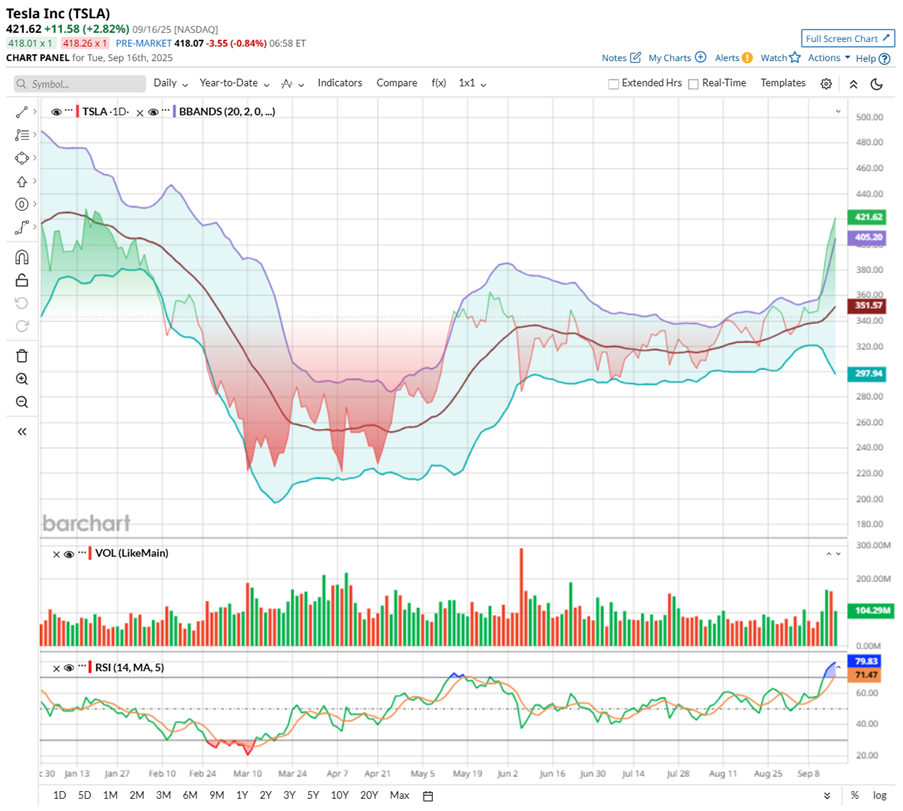The height and width of the screenshot is (811, 903).
Task: Zoom out of the chart
Action: [21, 402]
